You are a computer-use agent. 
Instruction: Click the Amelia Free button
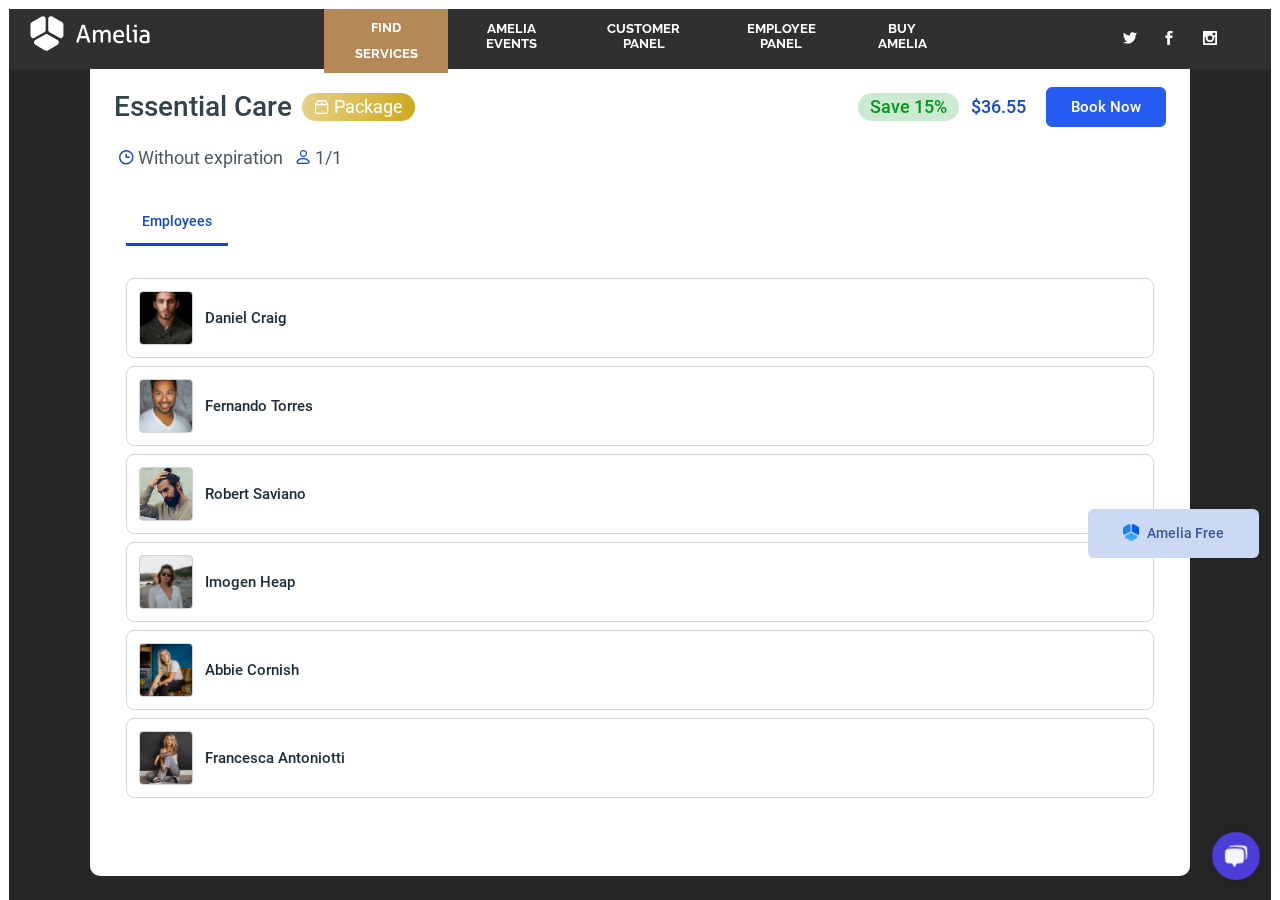coord(1173,533)
